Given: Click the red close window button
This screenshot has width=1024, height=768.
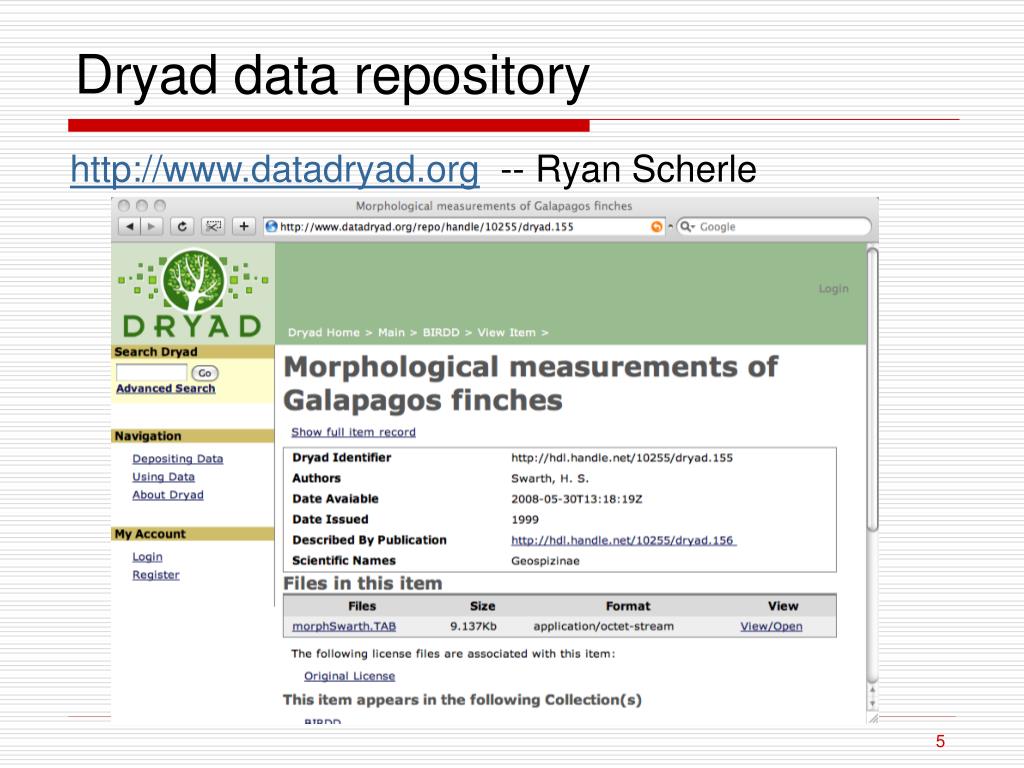Looking at the screenshot, I should (123, 206).
